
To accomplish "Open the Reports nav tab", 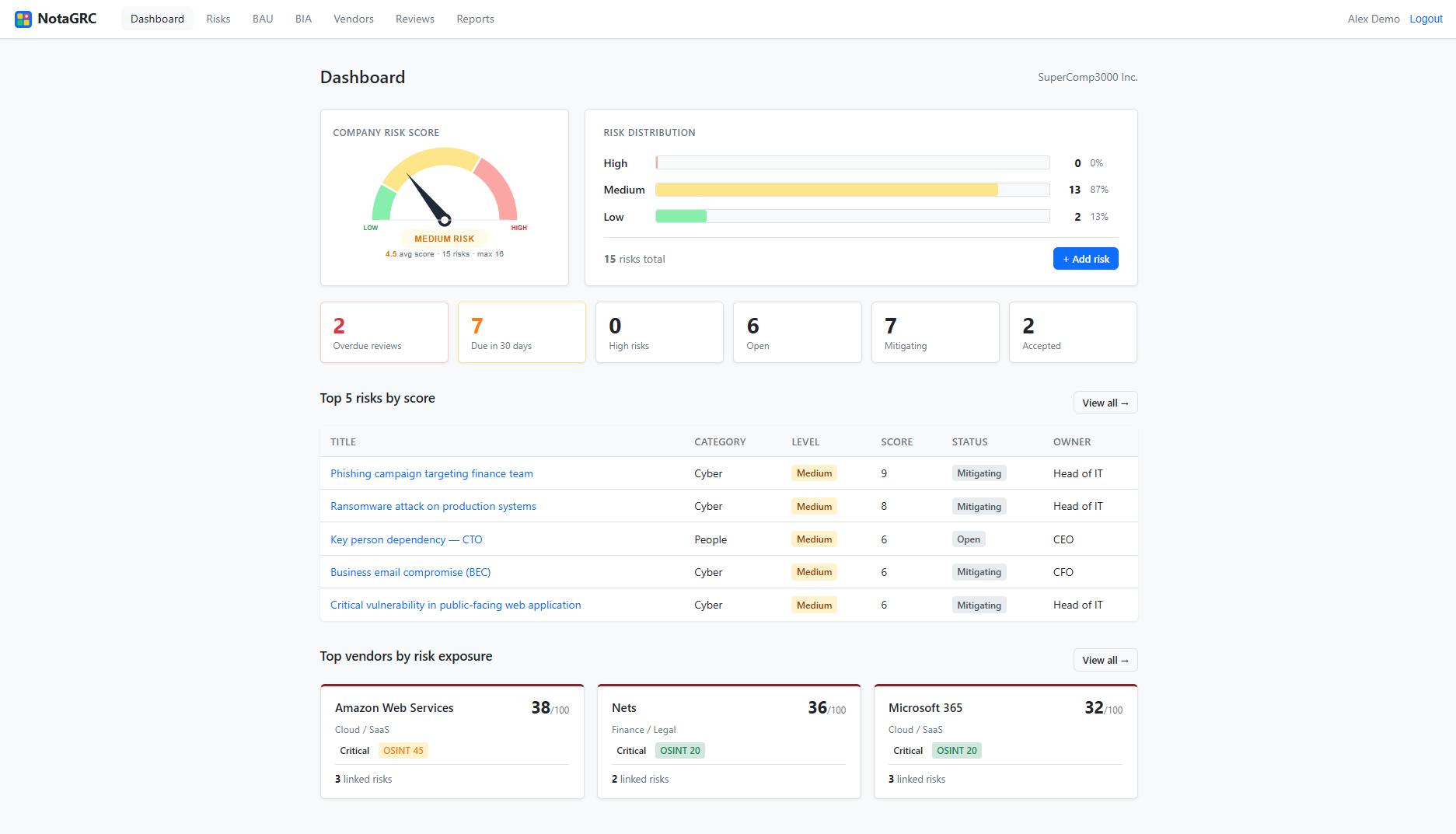I will click(475, 19).
